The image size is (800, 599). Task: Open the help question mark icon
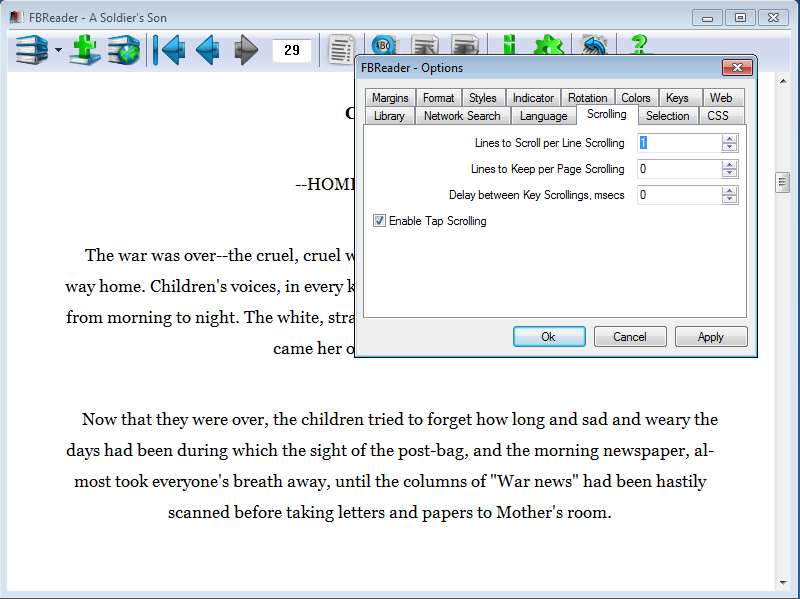point(639,44)
